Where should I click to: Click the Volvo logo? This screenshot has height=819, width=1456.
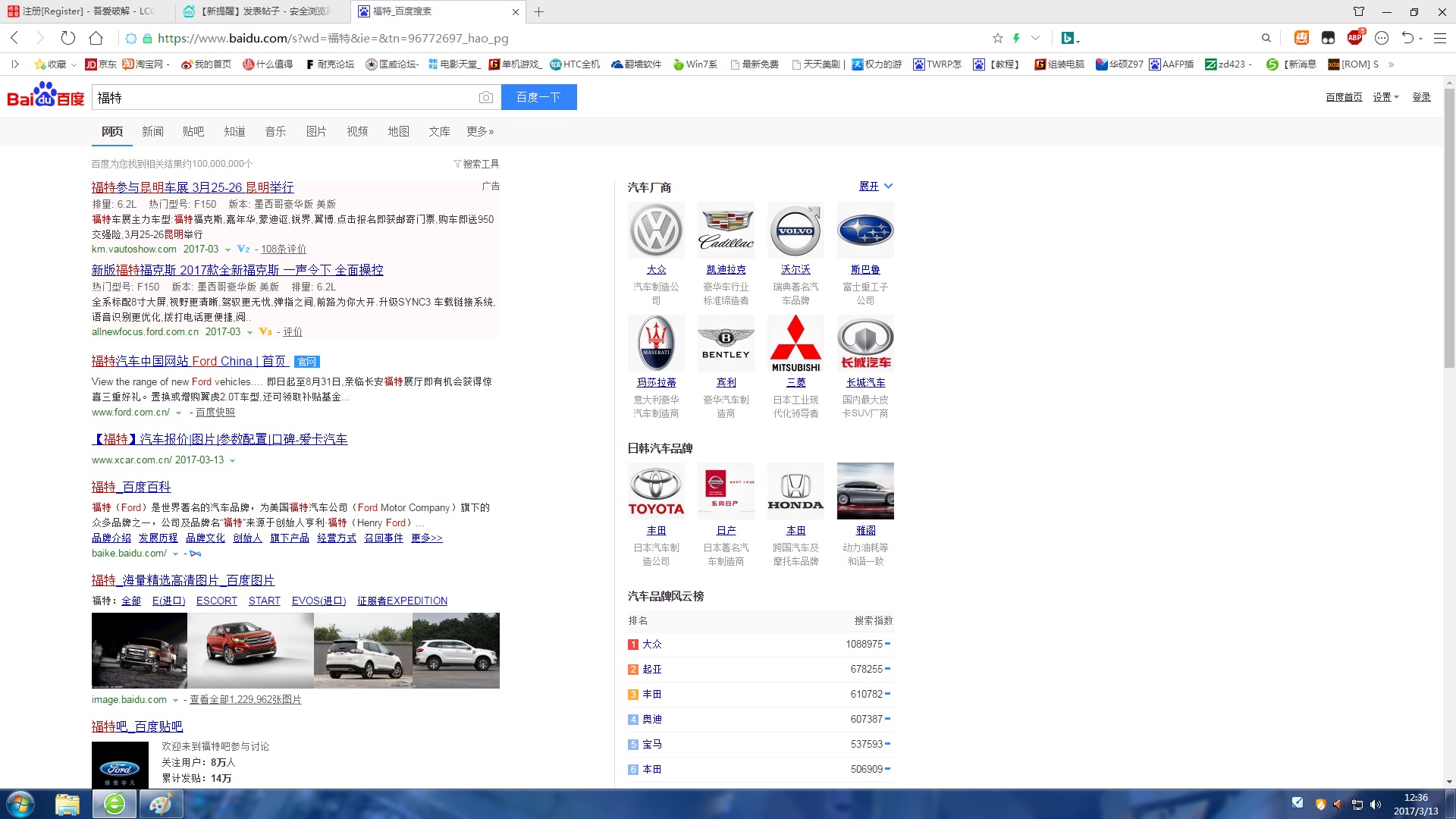point(795,231)
